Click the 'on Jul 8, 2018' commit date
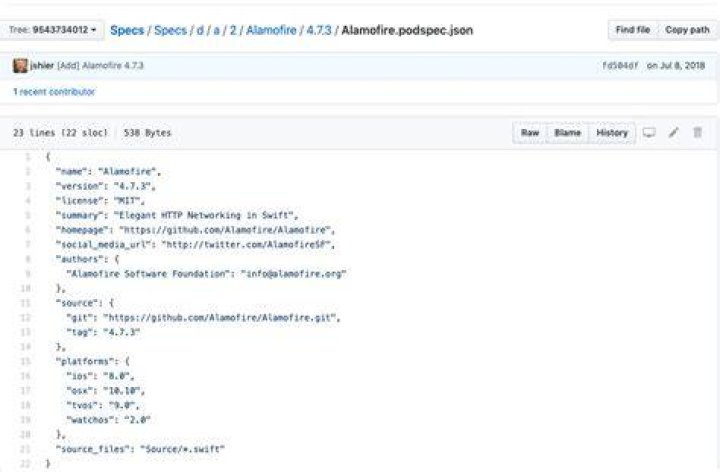720x472 pixels. [x=675, y=66]
